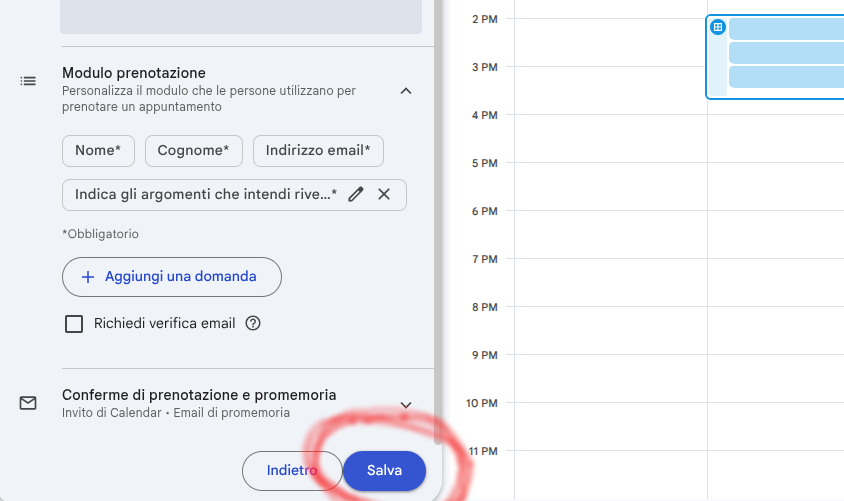Image resolution: width=844 pixels, height=501 pixels.
Task: Open help for Richiedi verifica email
Action: coord(253,323)
